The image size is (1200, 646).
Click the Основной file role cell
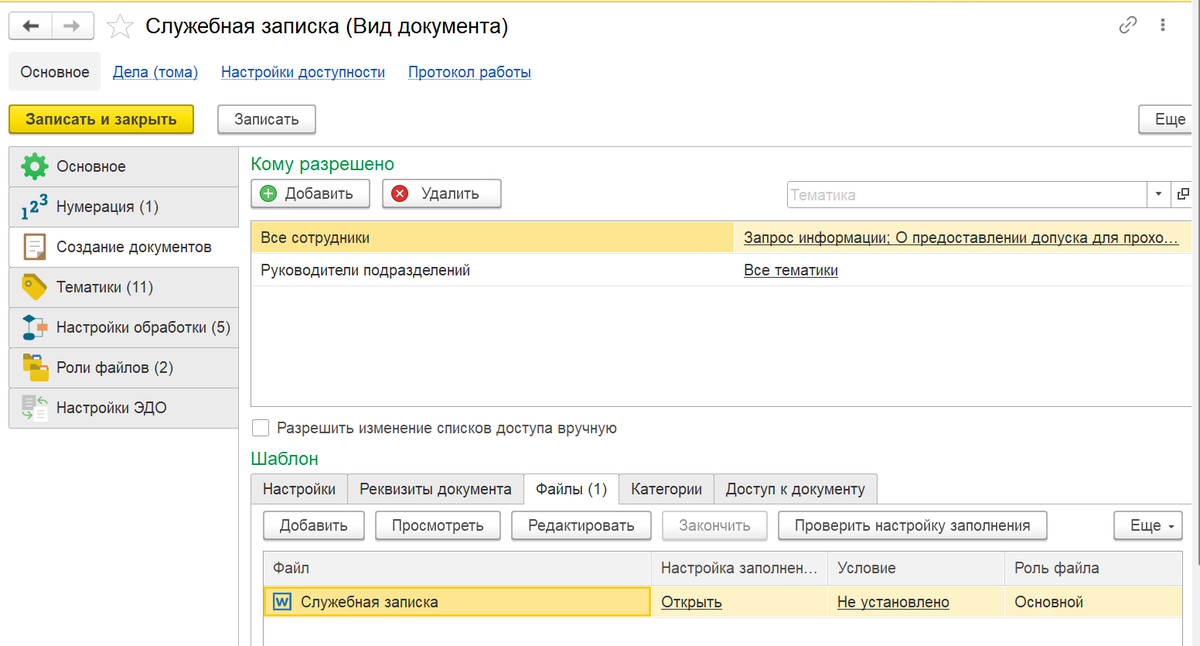[1092, 602]
